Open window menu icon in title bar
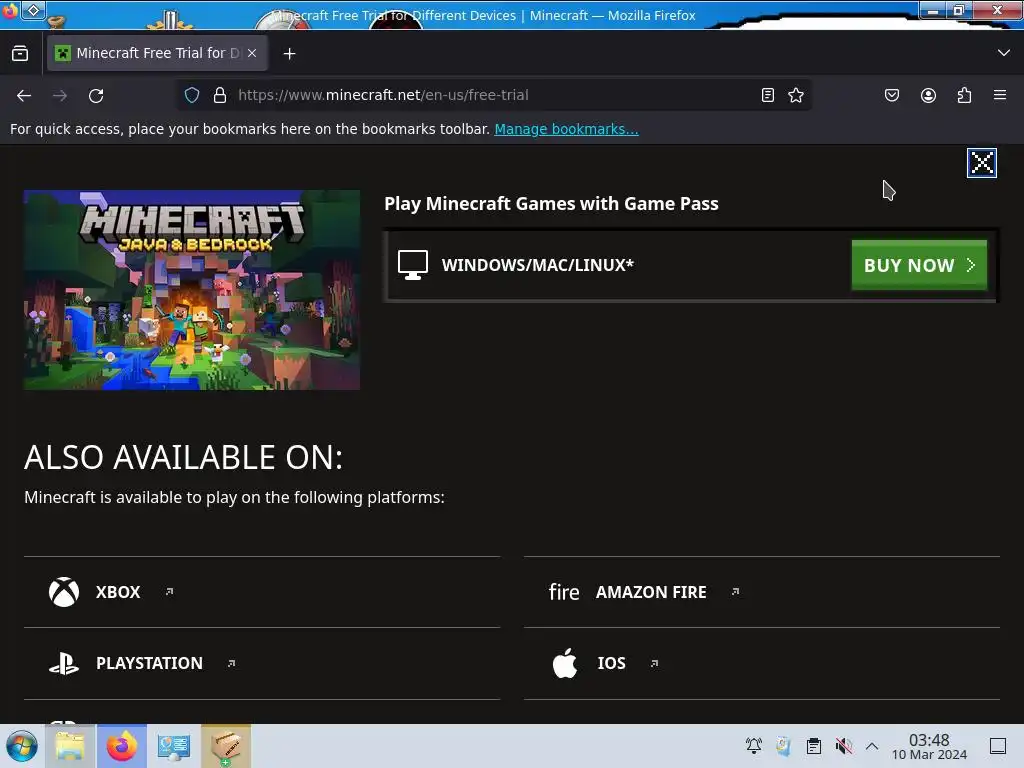 pyautogui.click(x=34, y=10)
